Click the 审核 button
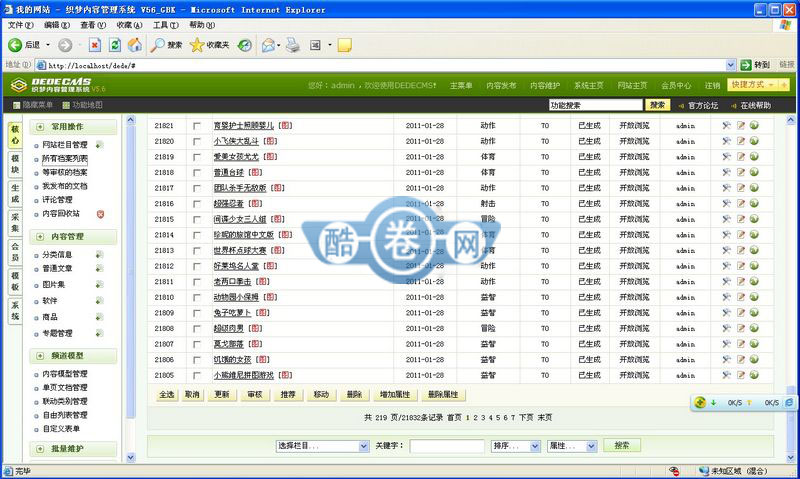Screen dimensions: 800x479 (x=255, y=394)
